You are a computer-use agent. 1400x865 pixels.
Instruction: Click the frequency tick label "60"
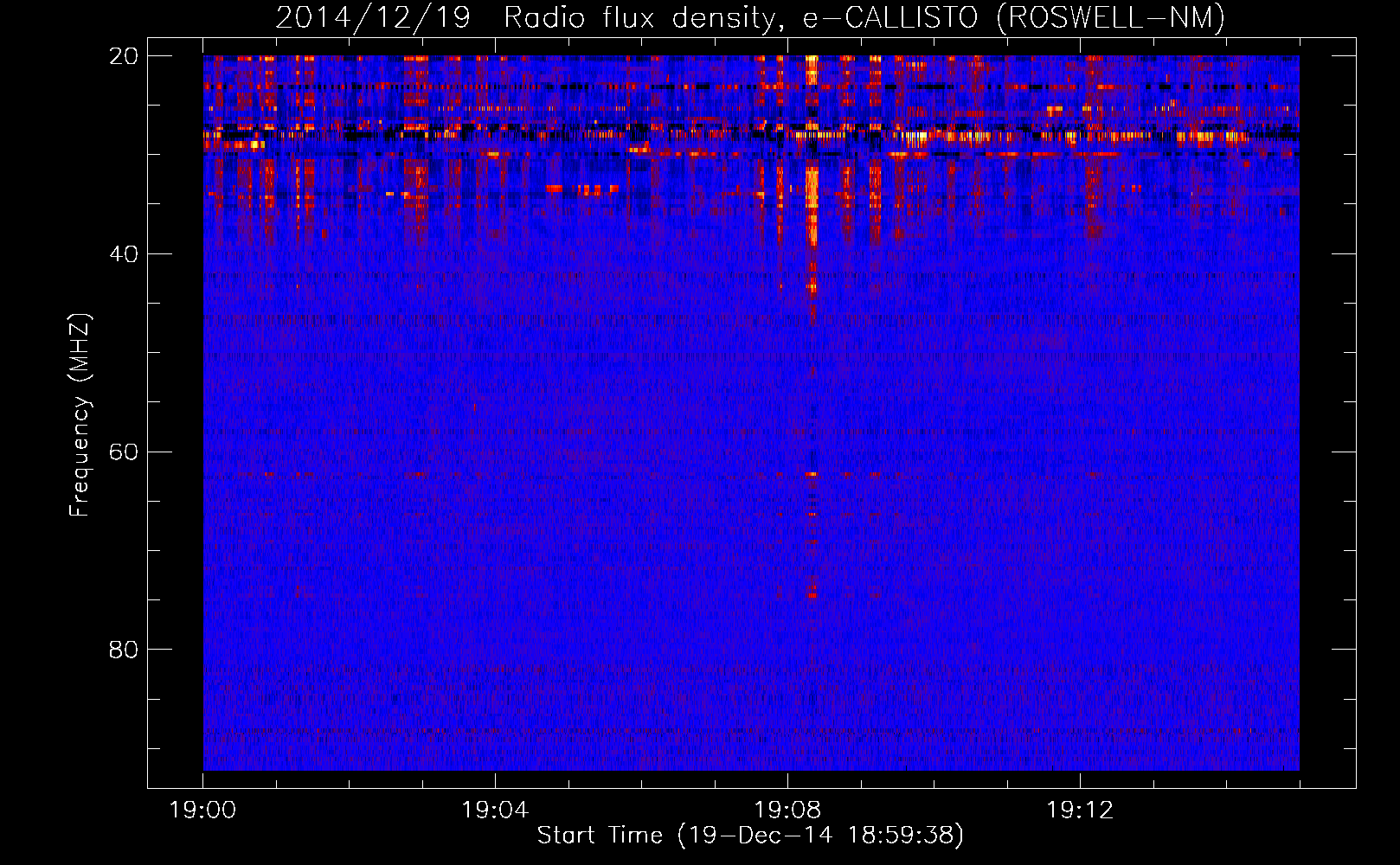click(x=124, y=452)
